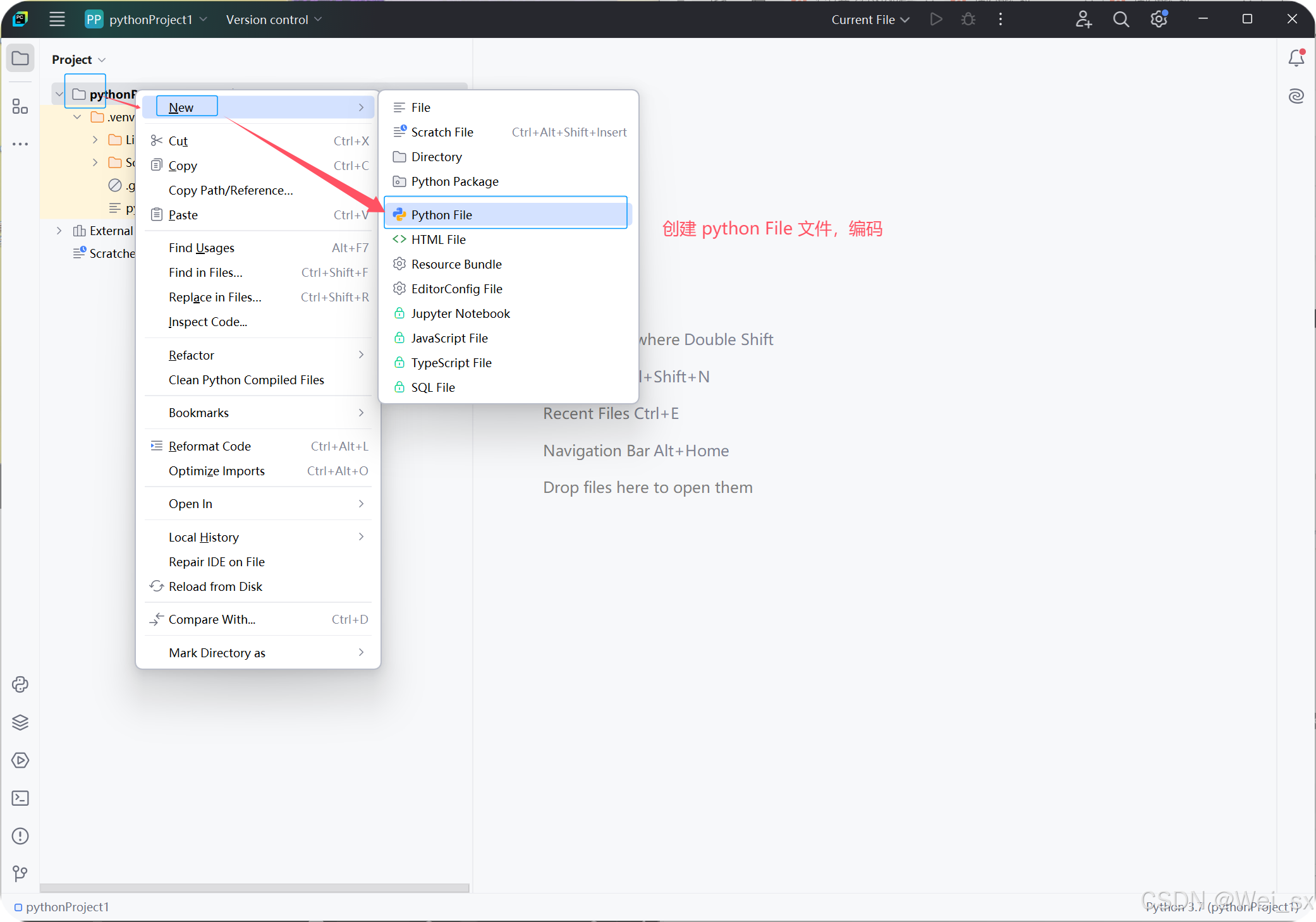Viewport: 1316px width, 922px height.
Task: Open IDE Settings with the gear icon
Action: click(x=1159, y=19)
